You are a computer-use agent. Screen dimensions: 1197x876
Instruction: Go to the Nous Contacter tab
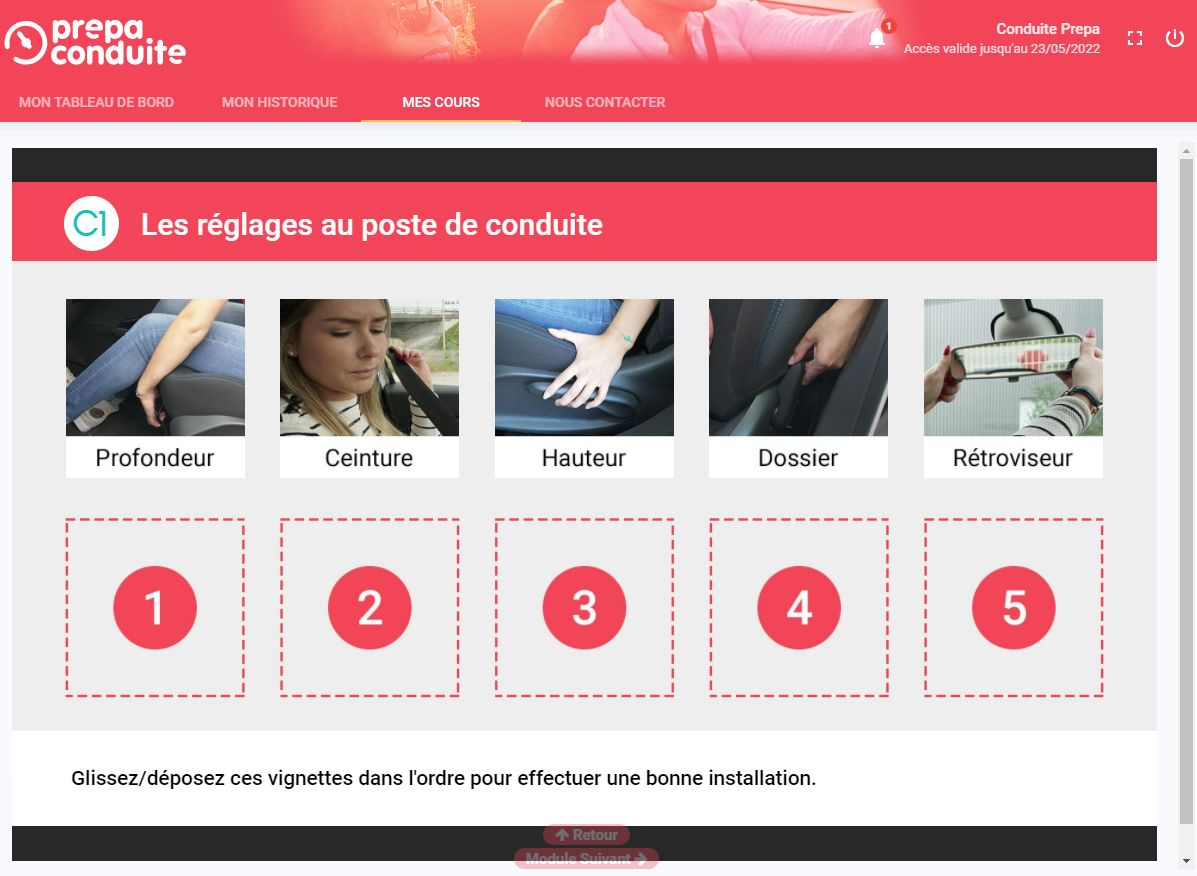point(605,102)
